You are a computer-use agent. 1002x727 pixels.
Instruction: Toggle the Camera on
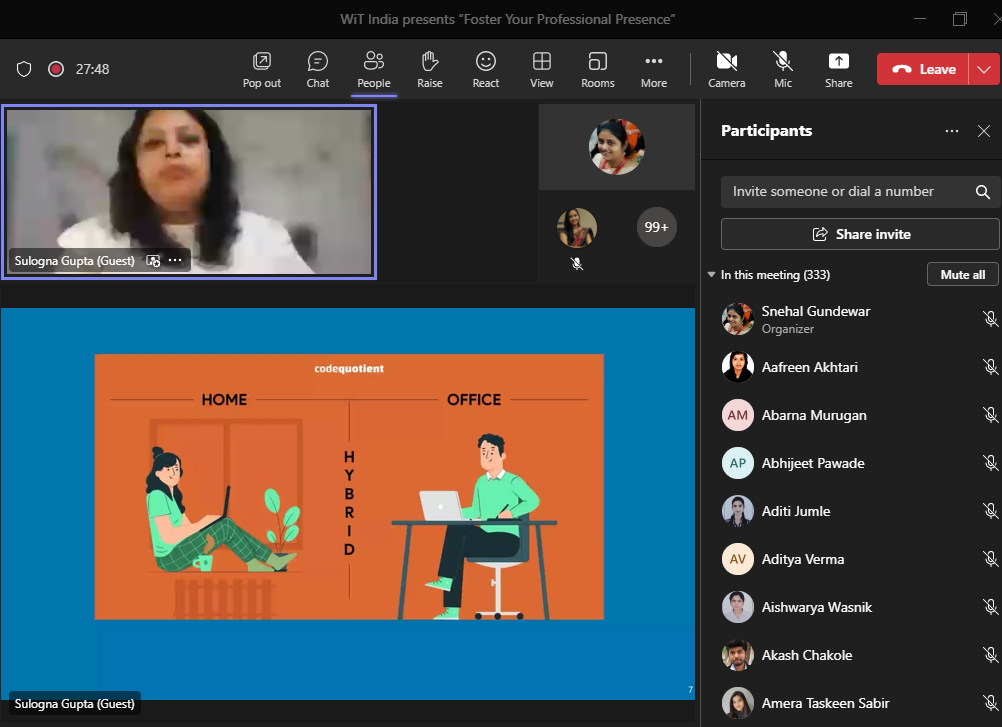[x=726, y=69]
